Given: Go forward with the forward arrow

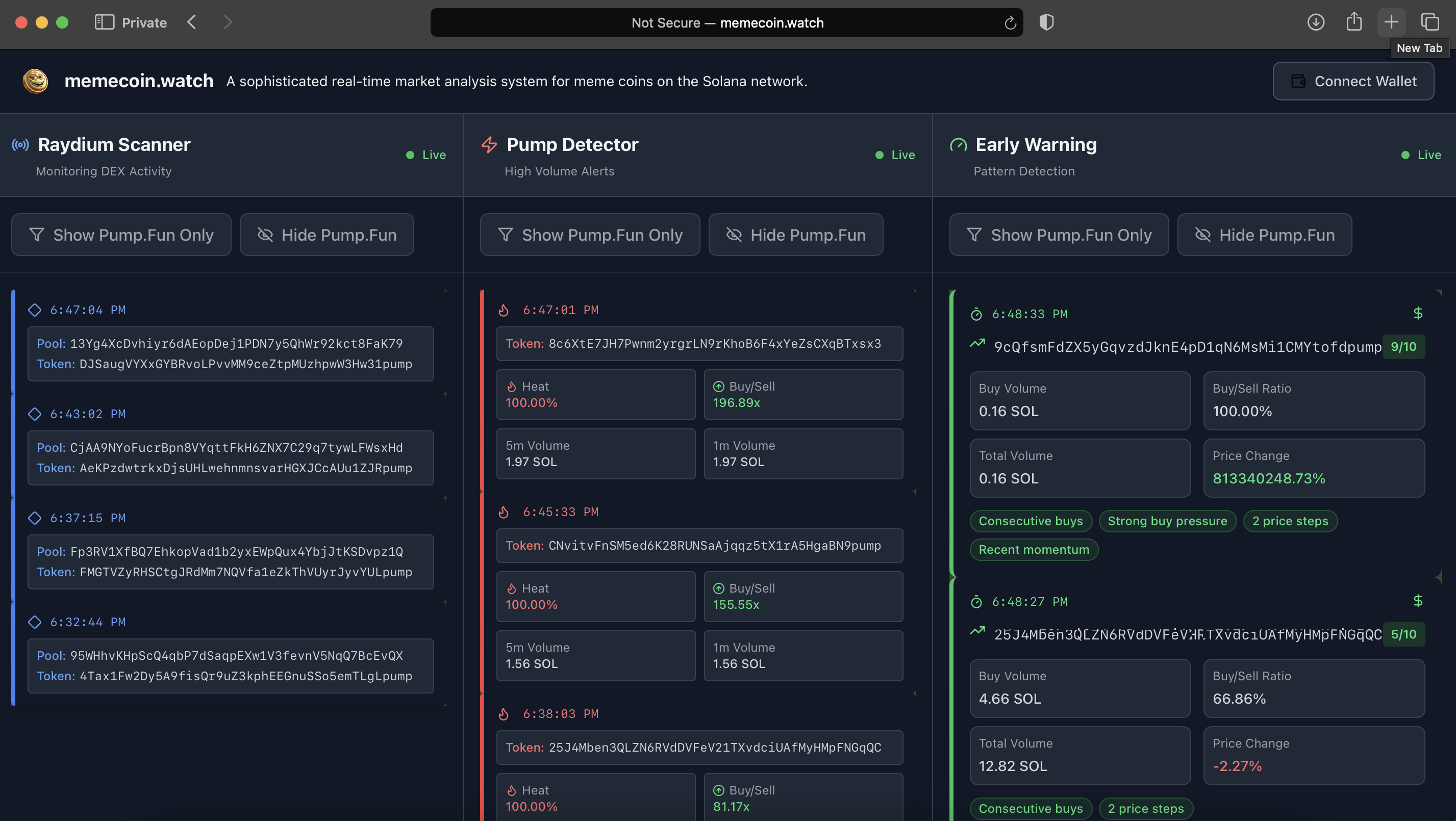Looking at the screenshot, I should (228, 22).
